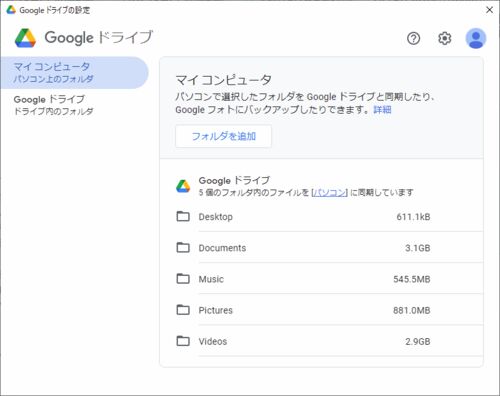The height and width of the screenshot is (396, 500).
Task: Select the Documents folder name
Action: 222,248
